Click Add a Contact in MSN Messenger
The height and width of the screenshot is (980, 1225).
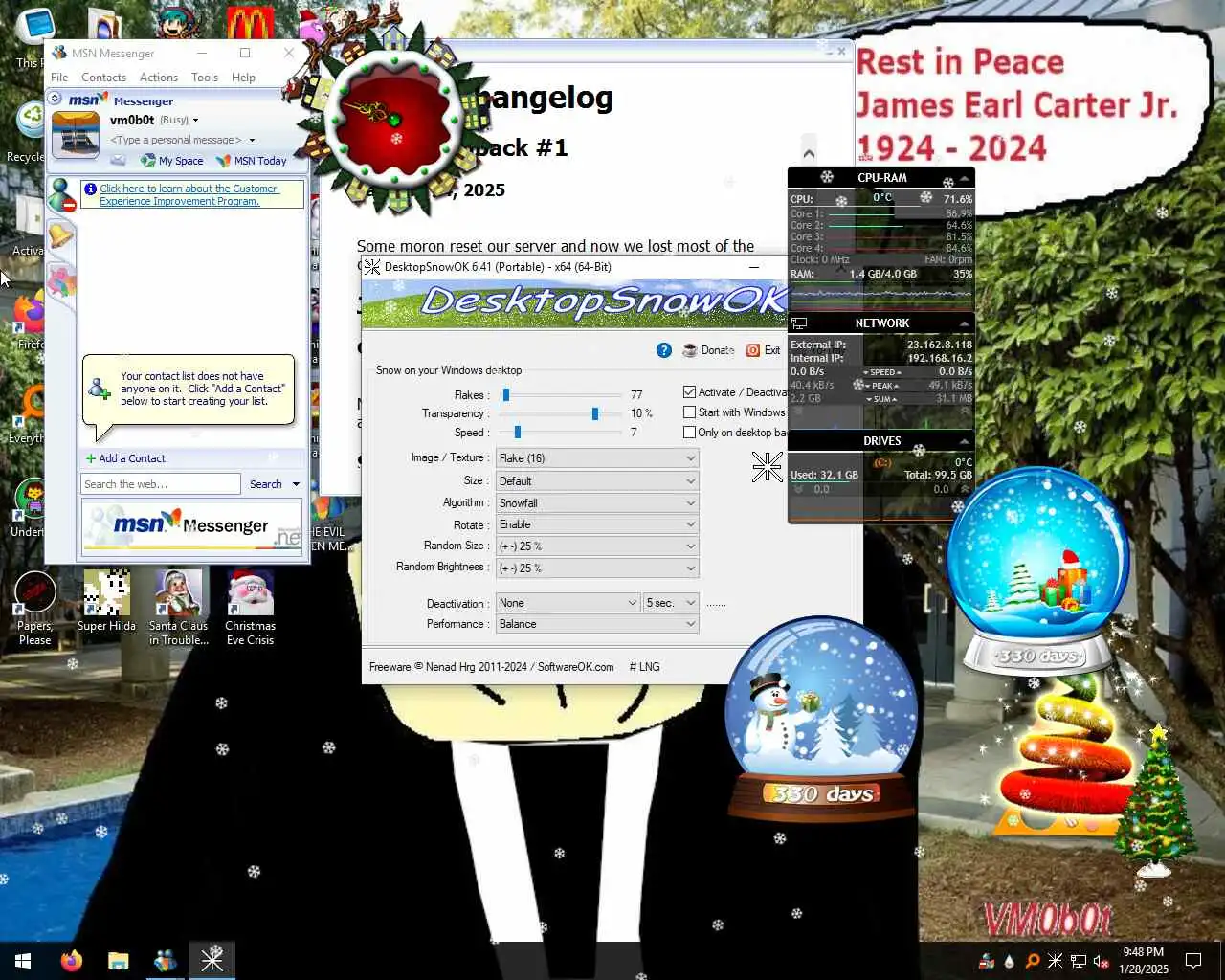pos(125,458)
